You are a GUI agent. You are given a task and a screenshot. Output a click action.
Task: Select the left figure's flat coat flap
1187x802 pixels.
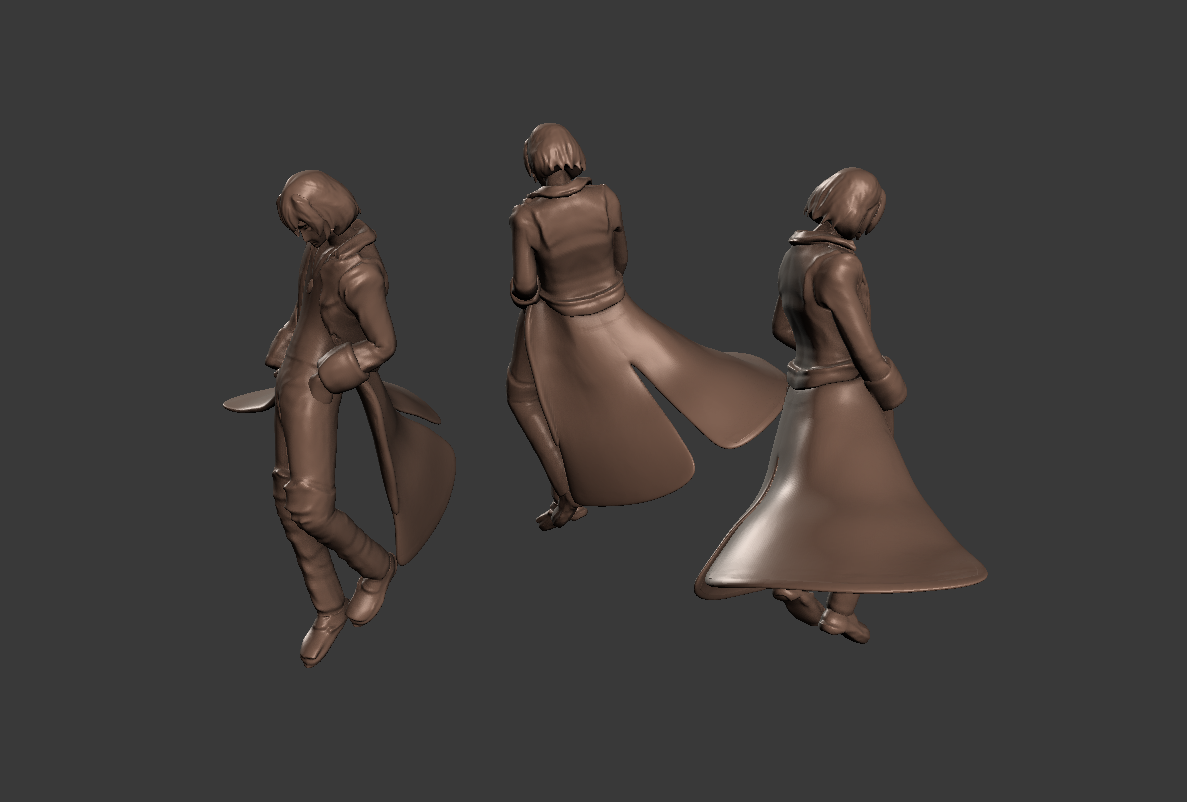click(248, 400)
